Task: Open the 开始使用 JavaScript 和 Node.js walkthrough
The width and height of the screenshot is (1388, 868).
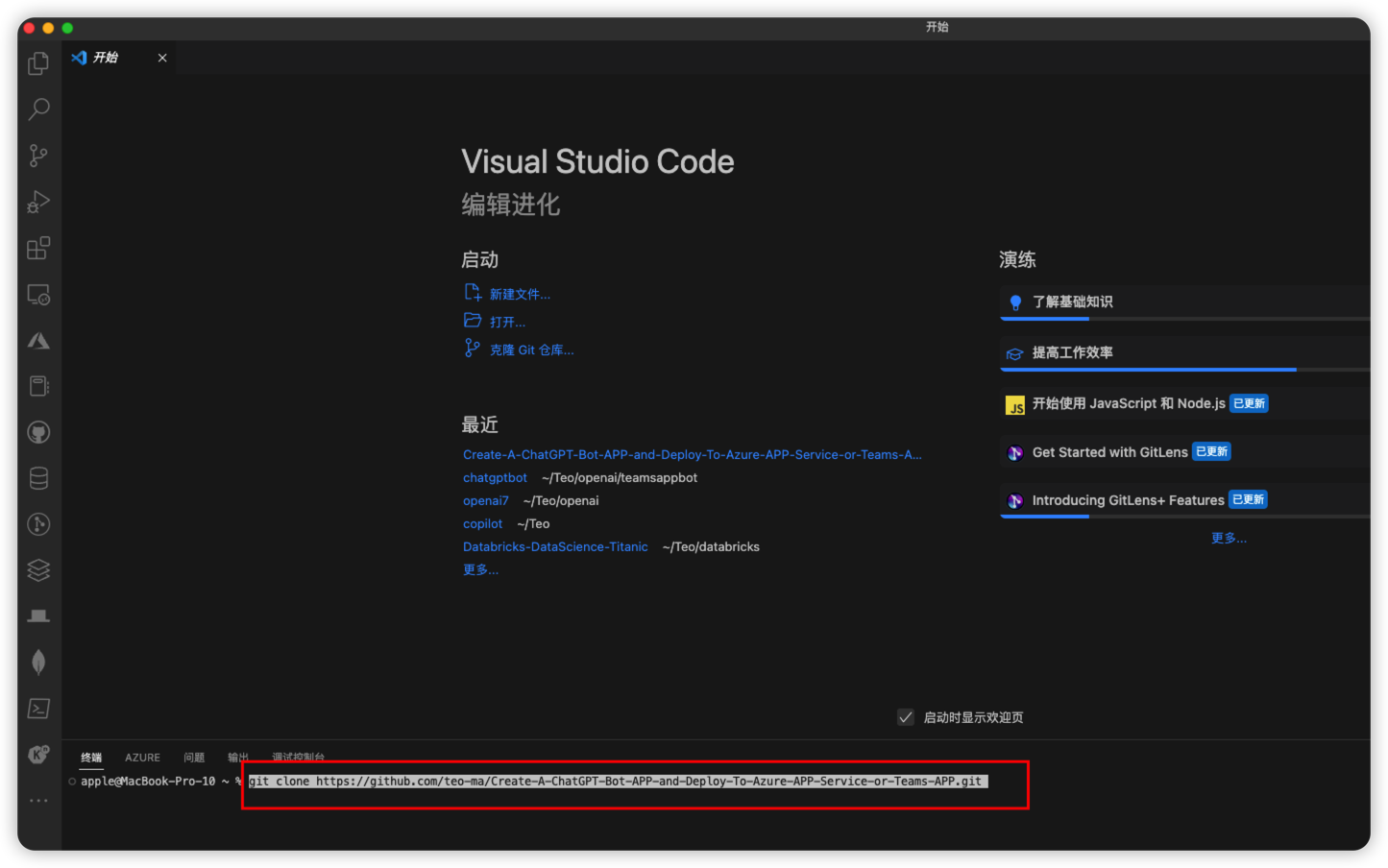Action: click(1184, 403)
